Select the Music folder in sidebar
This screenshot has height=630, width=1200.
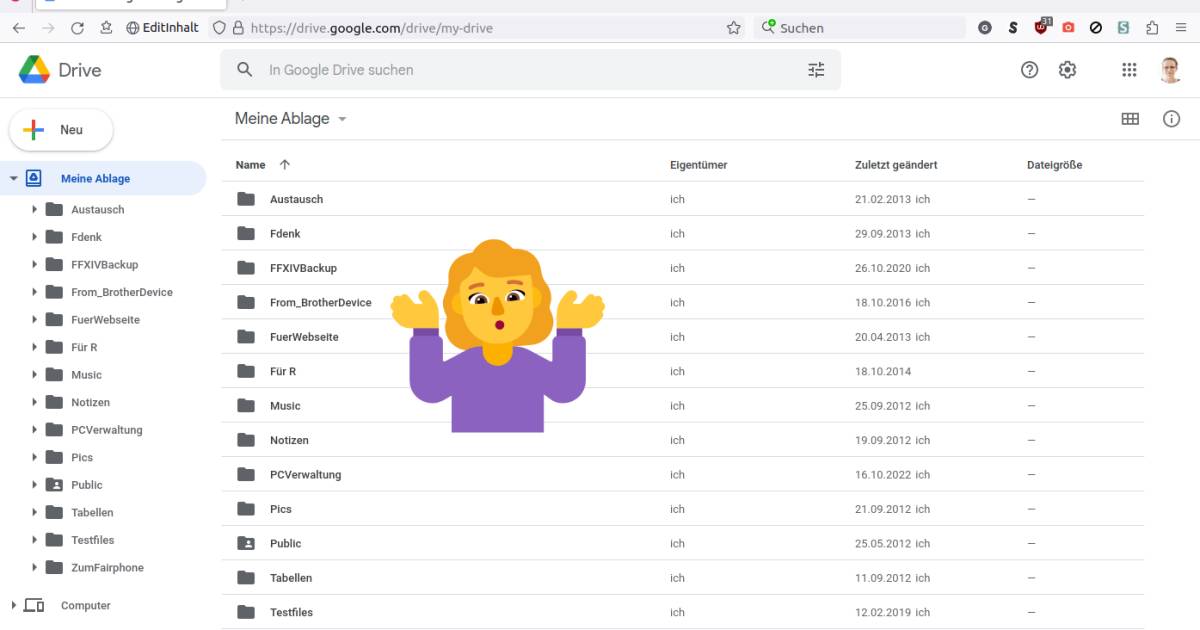point(86,375)
